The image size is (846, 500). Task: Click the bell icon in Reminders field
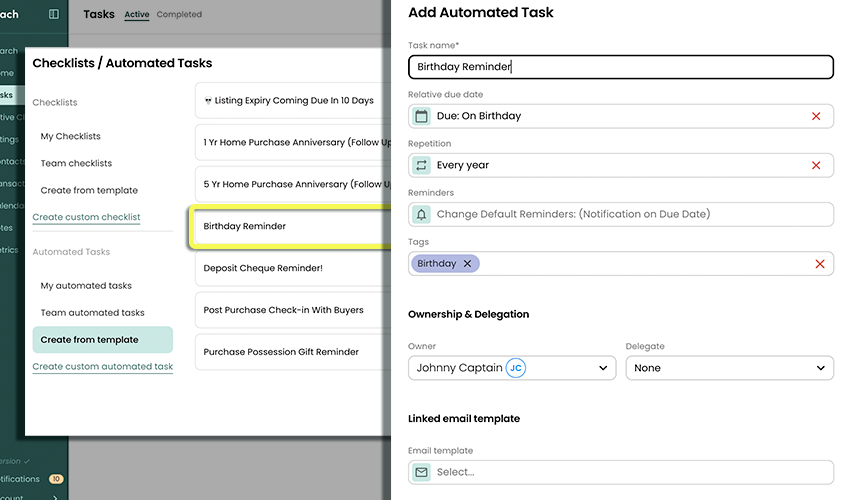[421, 214]
